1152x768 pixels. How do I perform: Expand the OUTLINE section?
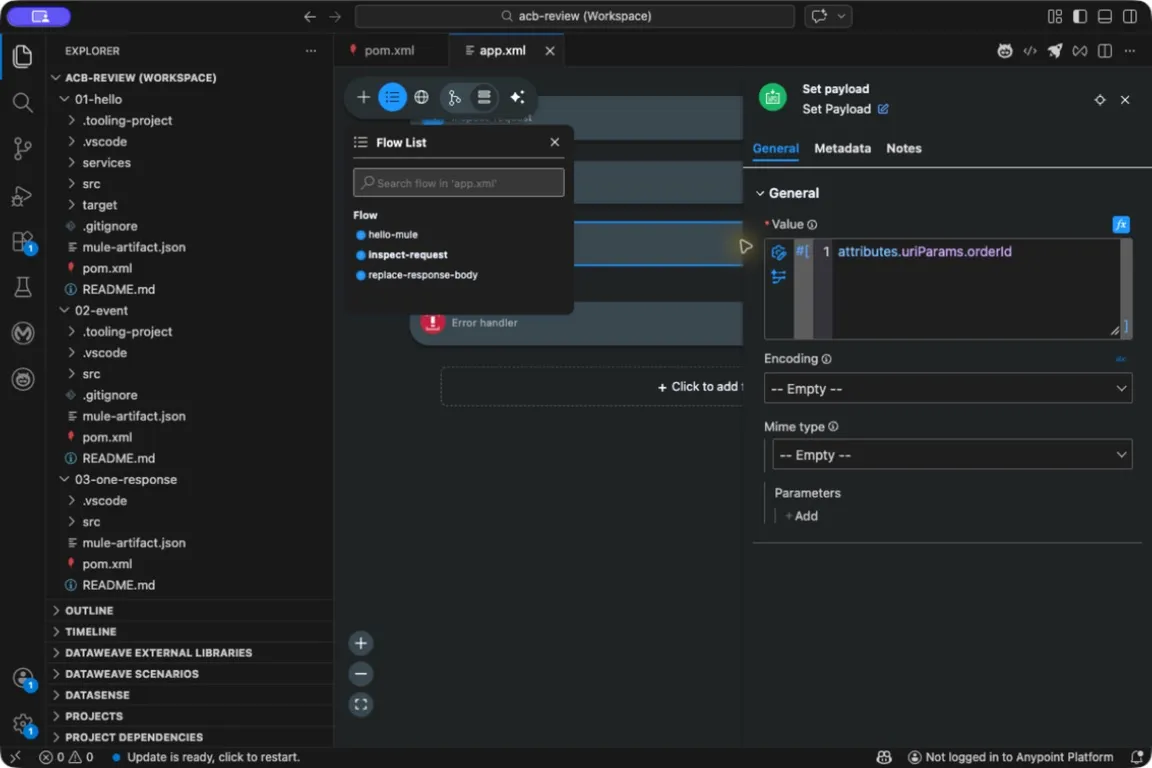tap(56, 611)
